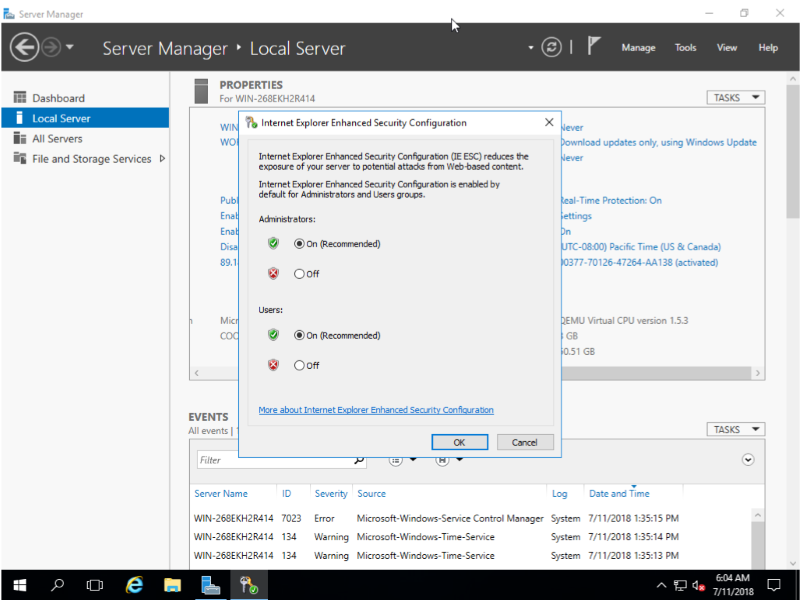Sort events by Severity column
Image resolution: width=800 pixels, height=600 pixels.
(x=331, y=493)
